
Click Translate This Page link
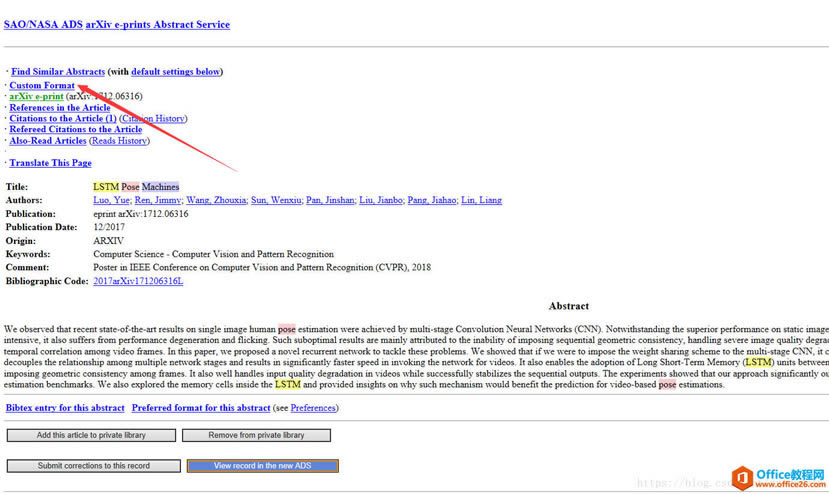tap(50, 163)
